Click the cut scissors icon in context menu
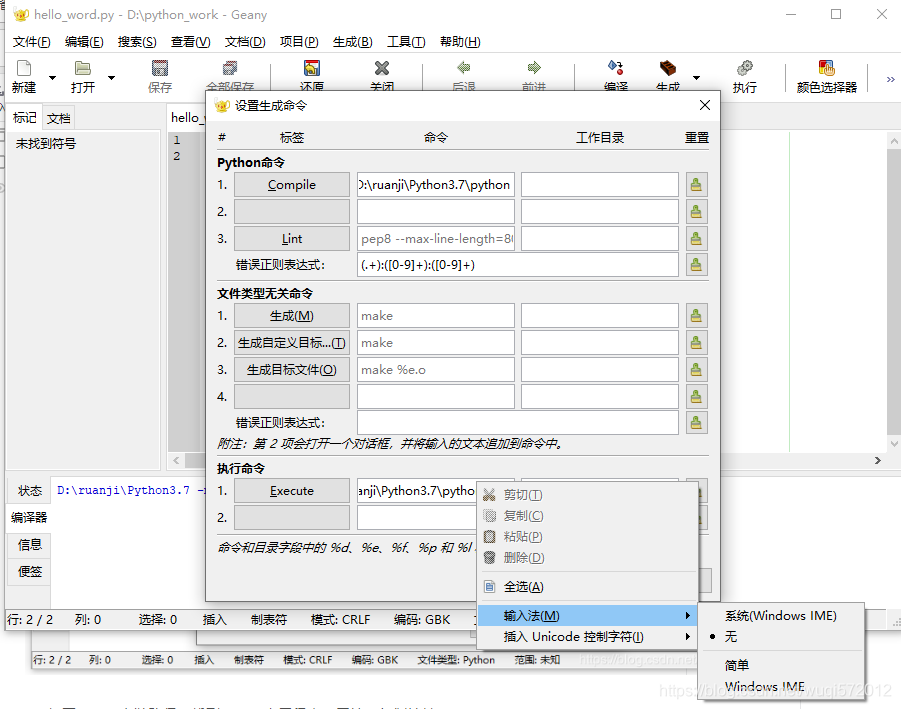 pyautogui.click(x=490, y=495)
